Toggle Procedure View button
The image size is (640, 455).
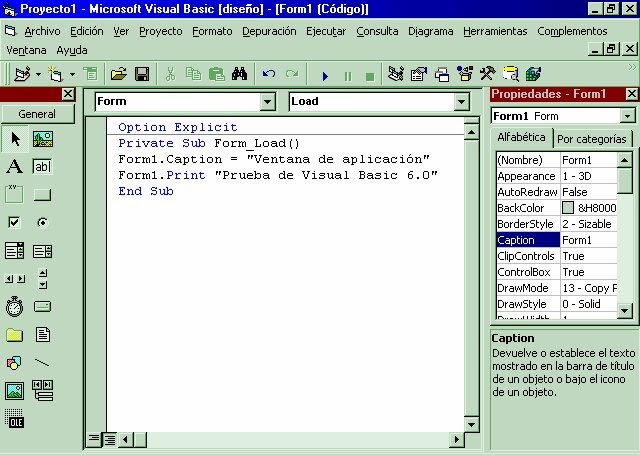(93, 439)
